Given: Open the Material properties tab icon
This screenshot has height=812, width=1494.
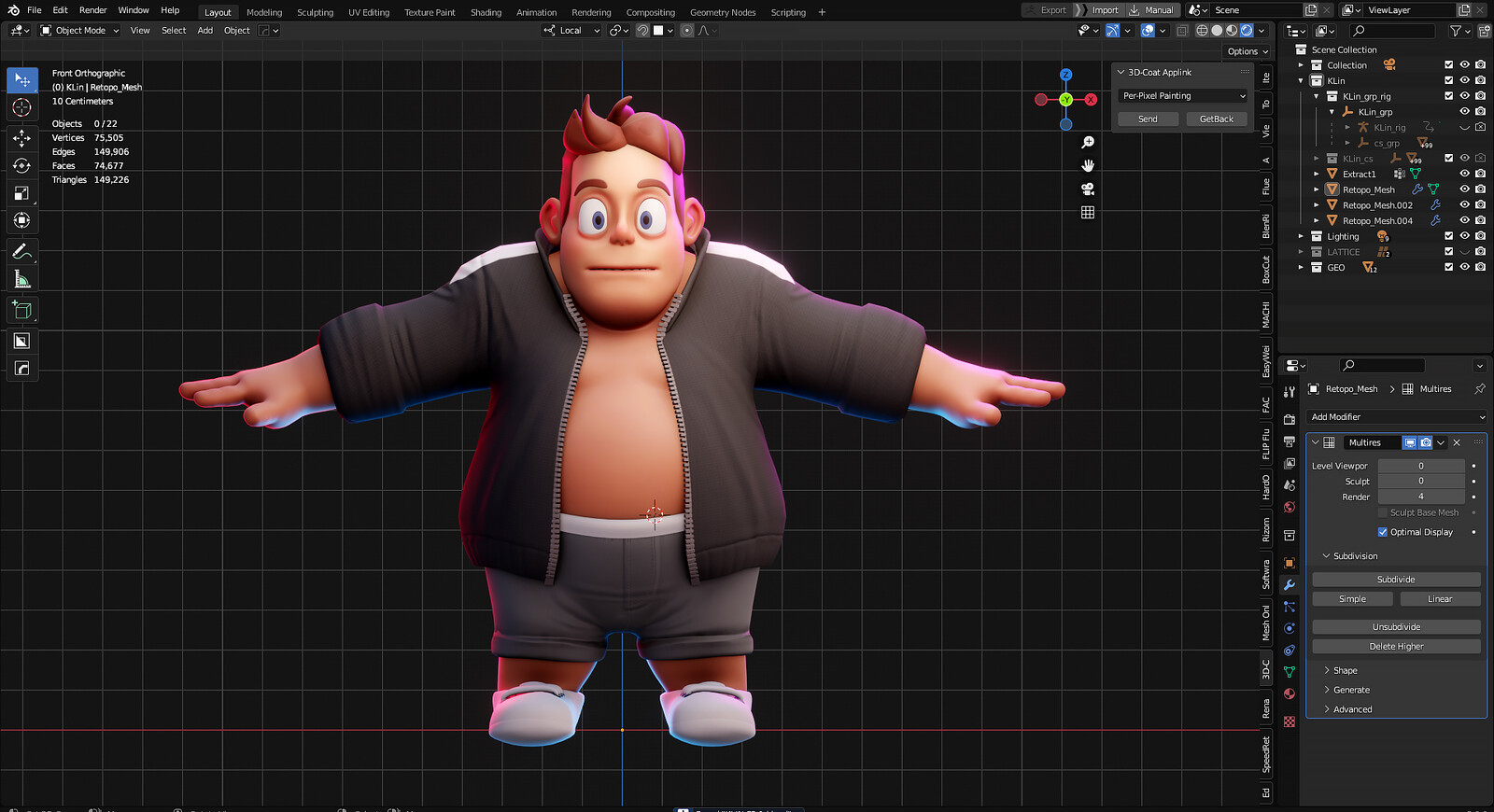Looking at the screenshot, I should 1290,694.
